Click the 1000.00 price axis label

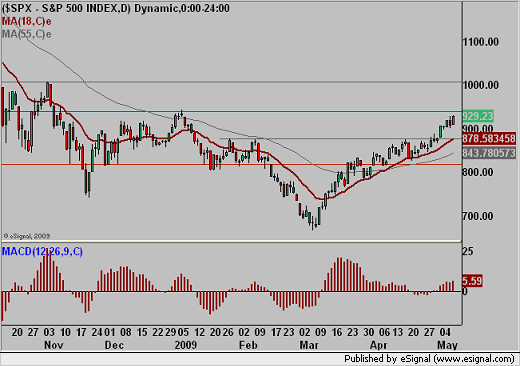click(481, 85)
